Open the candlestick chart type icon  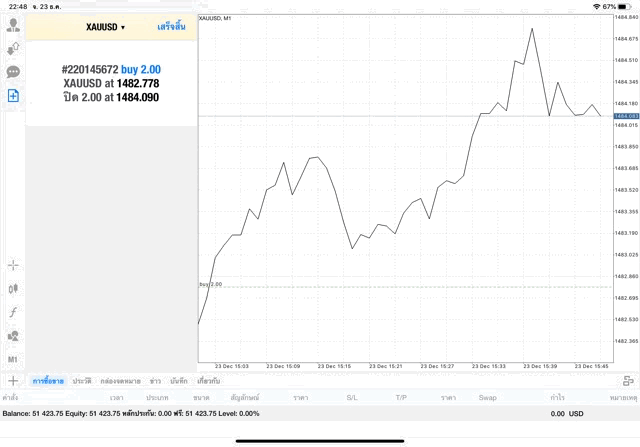13,288
